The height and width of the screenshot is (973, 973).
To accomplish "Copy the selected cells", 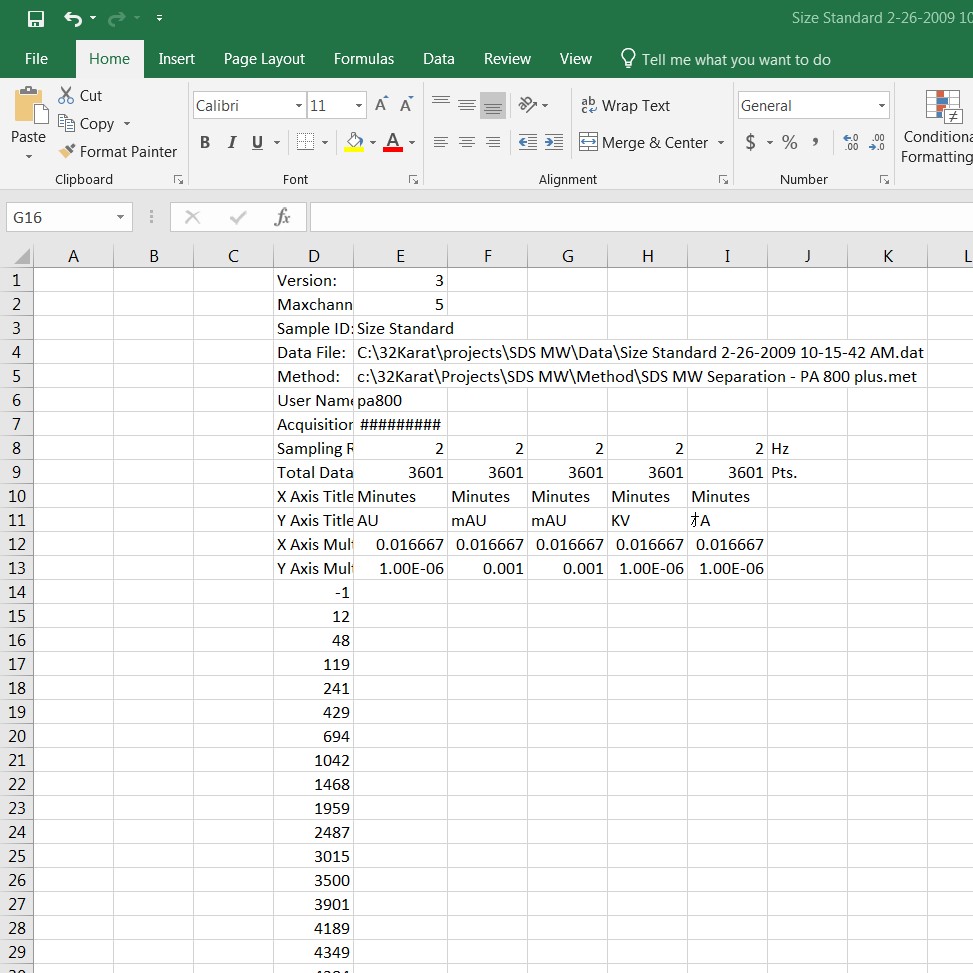I will click(87, 123).
